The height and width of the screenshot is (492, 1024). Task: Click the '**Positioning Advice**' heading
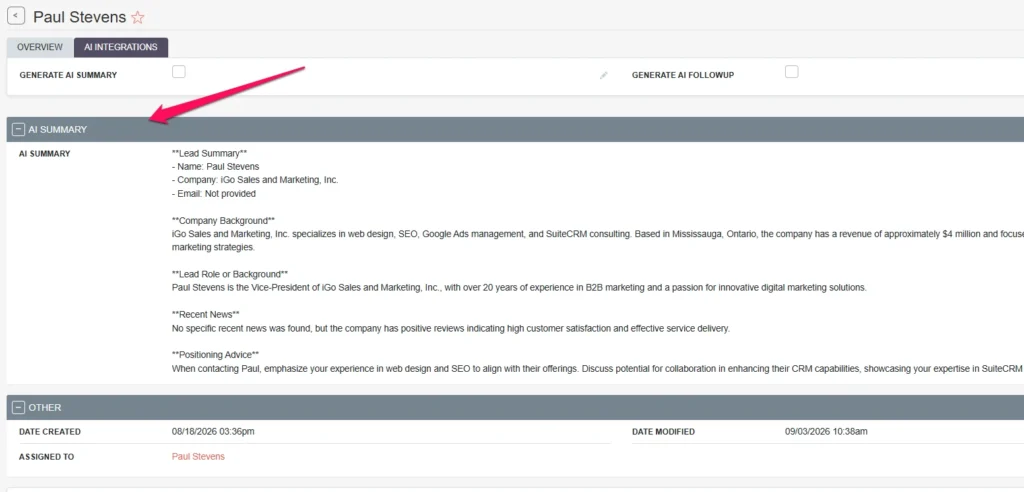[216, 355]
